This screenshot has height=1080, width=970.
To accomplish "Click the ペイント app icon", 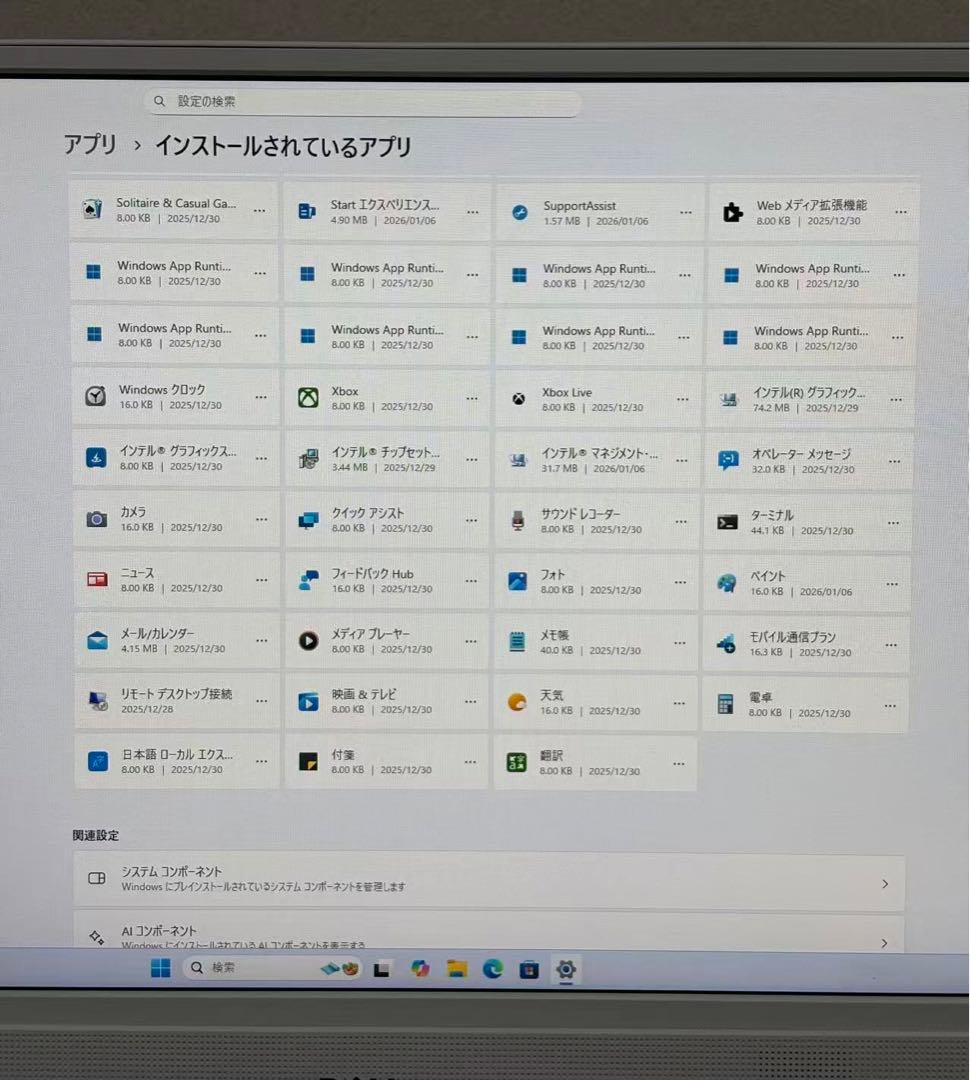I will 728,581.
